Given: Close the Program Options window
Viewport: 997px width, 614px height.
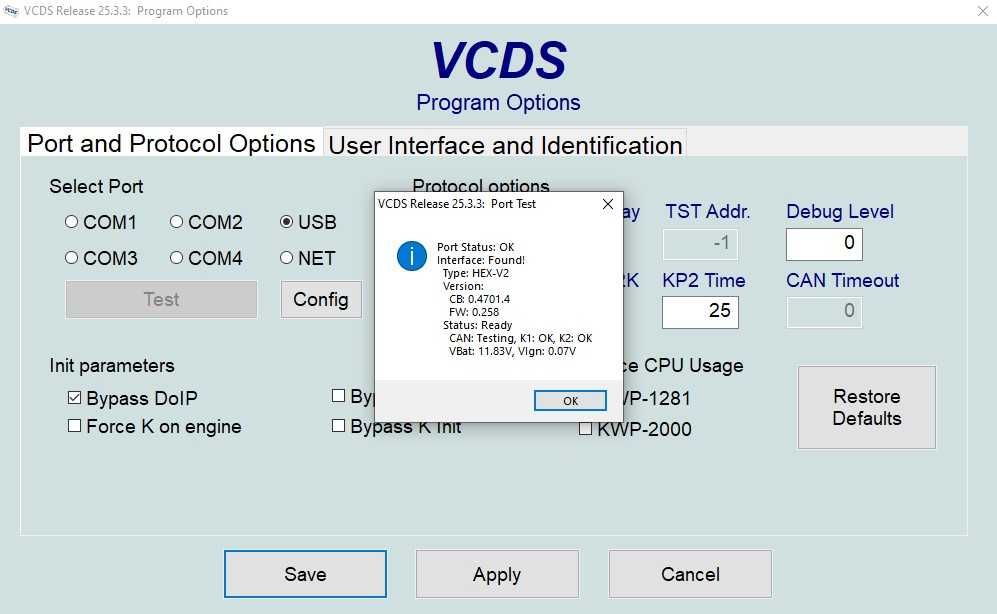Looking at the screenshot, I should coord(982,11).
